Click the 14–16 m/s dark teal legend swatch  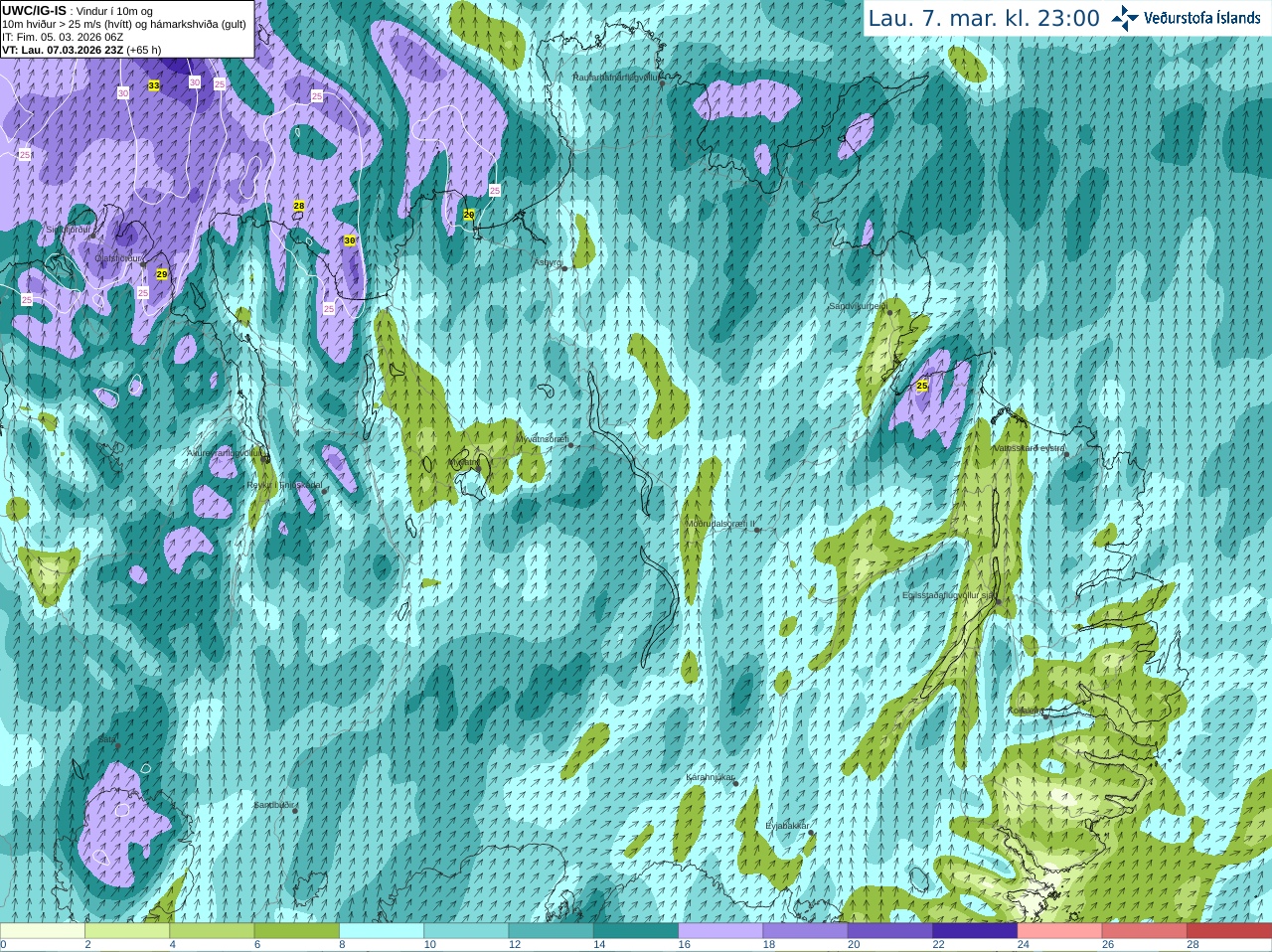pyautogui.click(x=636, y=931)
